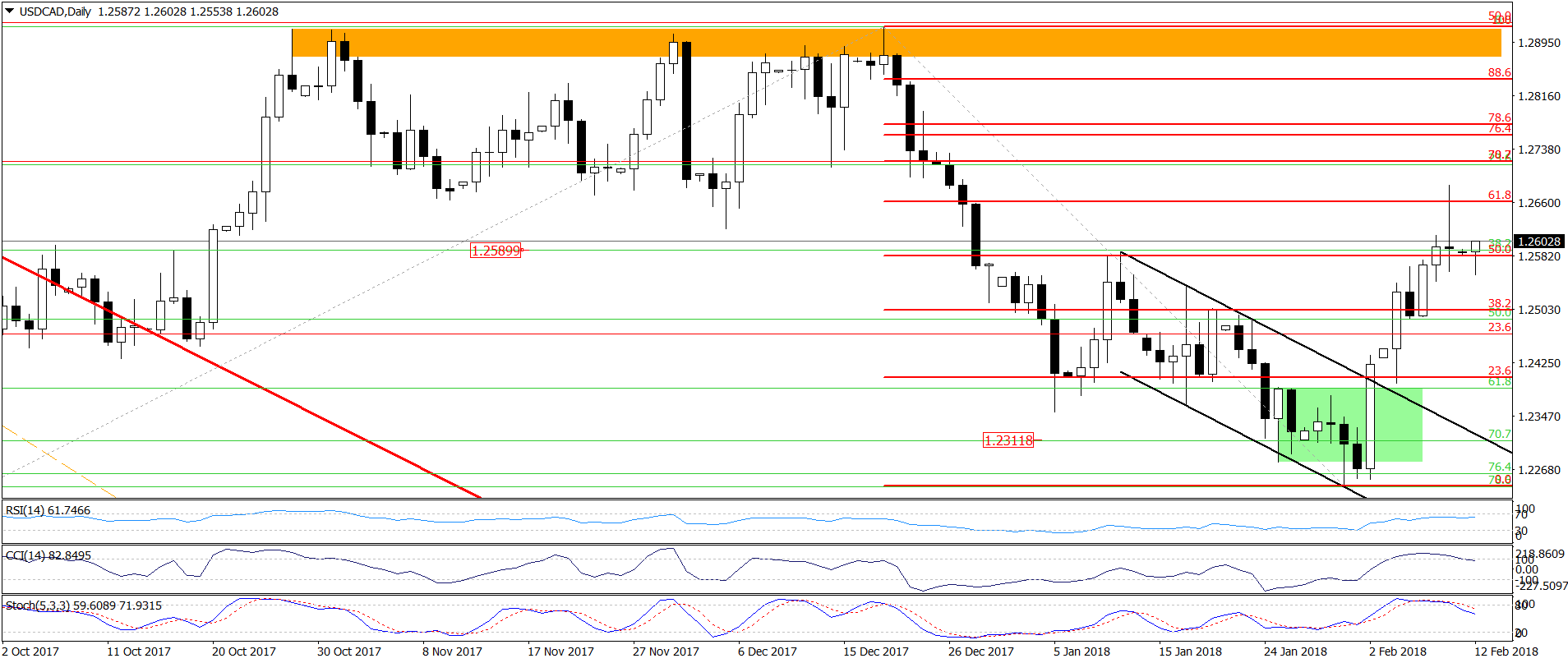
Task: Click the USDCAD,Daily chart title
Action: click(55, 12)
